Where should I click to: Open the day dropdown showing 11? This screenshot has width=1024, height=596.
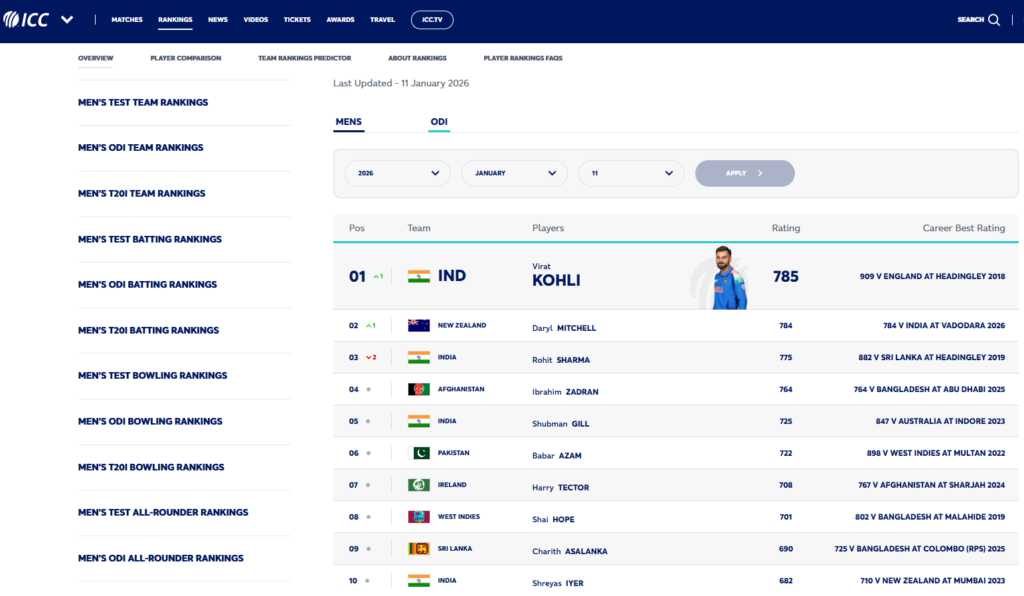[631, 173]
